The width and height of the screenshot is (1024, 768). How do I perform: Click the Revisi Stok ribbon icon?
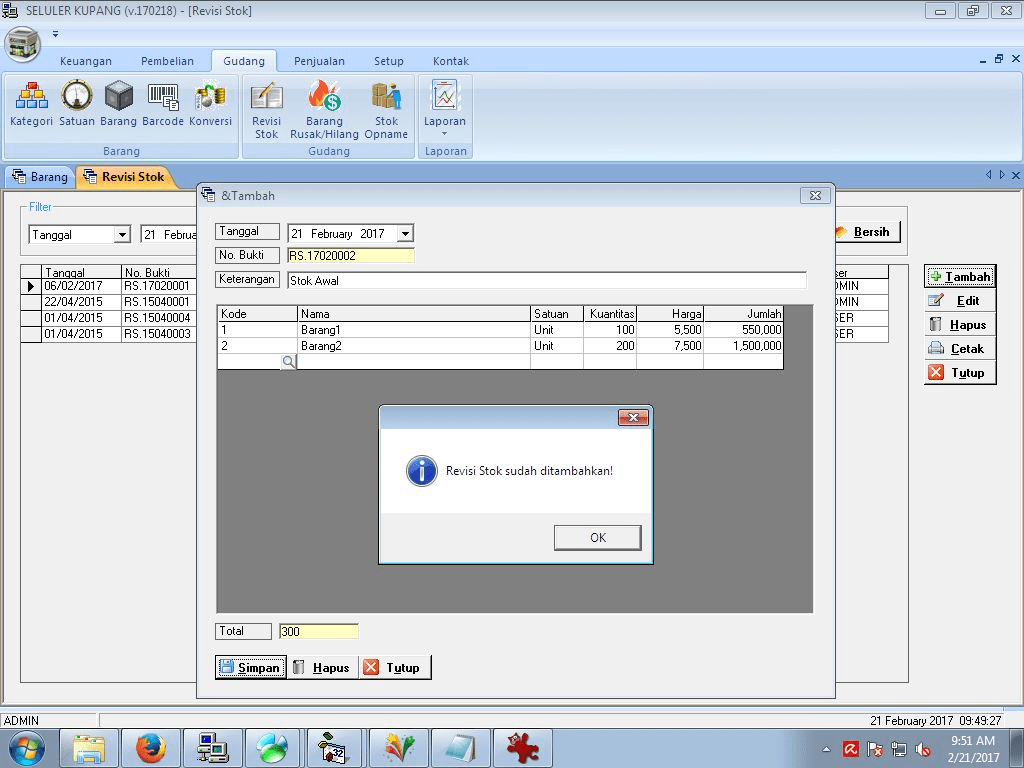[x=266, y=110]
